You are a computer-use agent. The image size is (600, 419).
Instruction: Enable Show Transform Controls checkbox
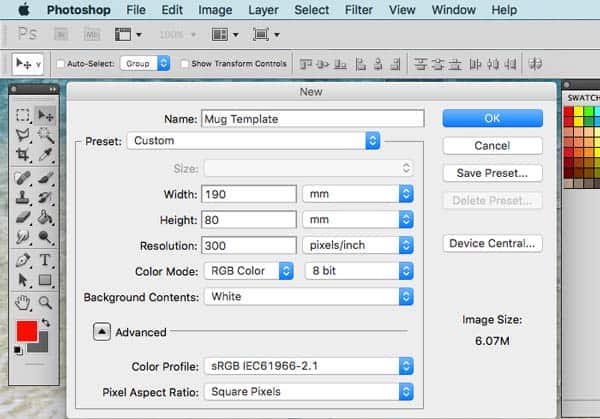coord(184,64)
